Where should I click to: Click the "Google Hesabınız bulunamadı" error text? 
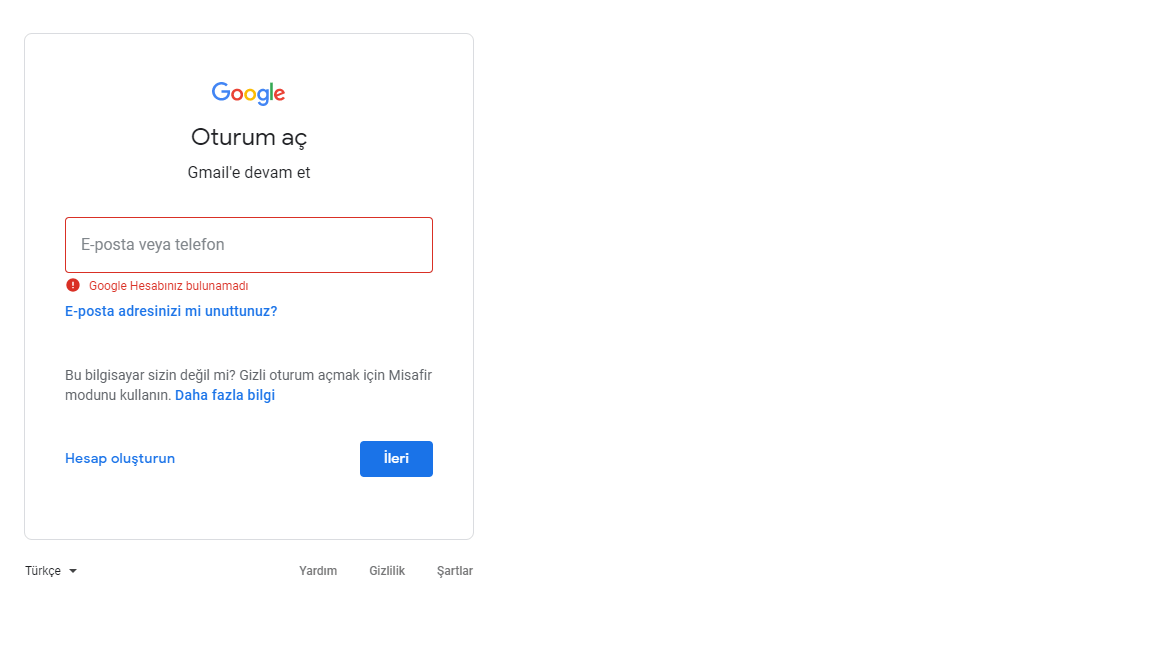pos(168,286)
